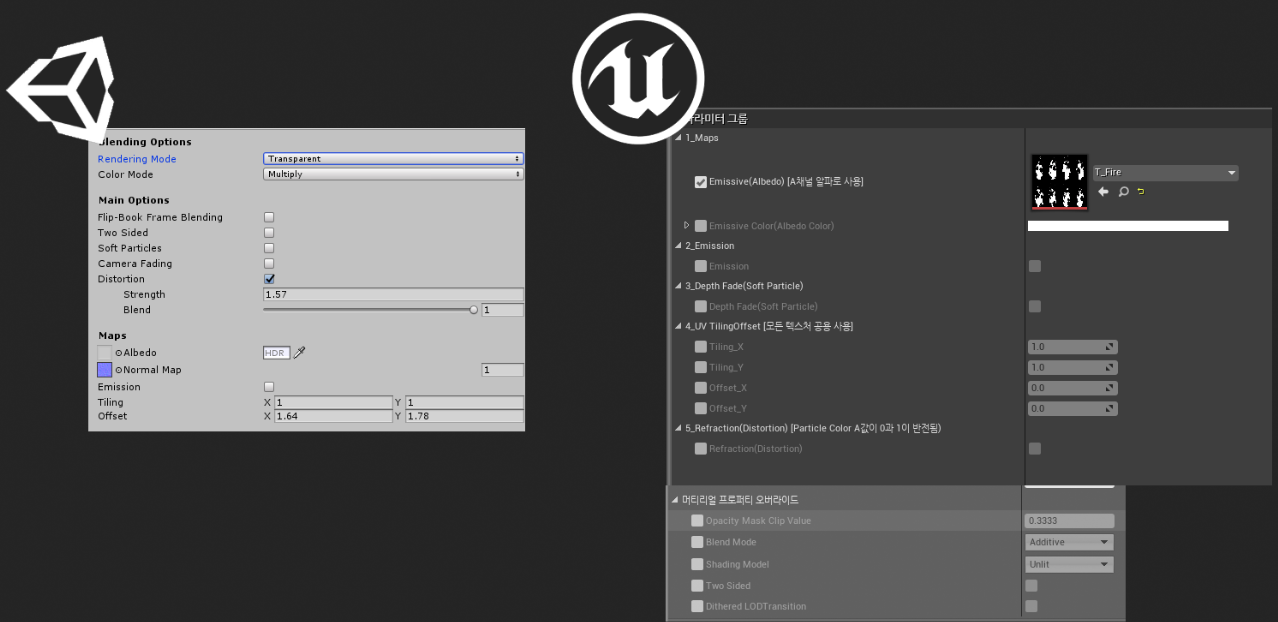Image resolution: width=1278 pixels, height=622 pixels.
Task: Reset T_Fire texture with the yellow arrow
Action: pyautogui.click(x=1141, y=192)
